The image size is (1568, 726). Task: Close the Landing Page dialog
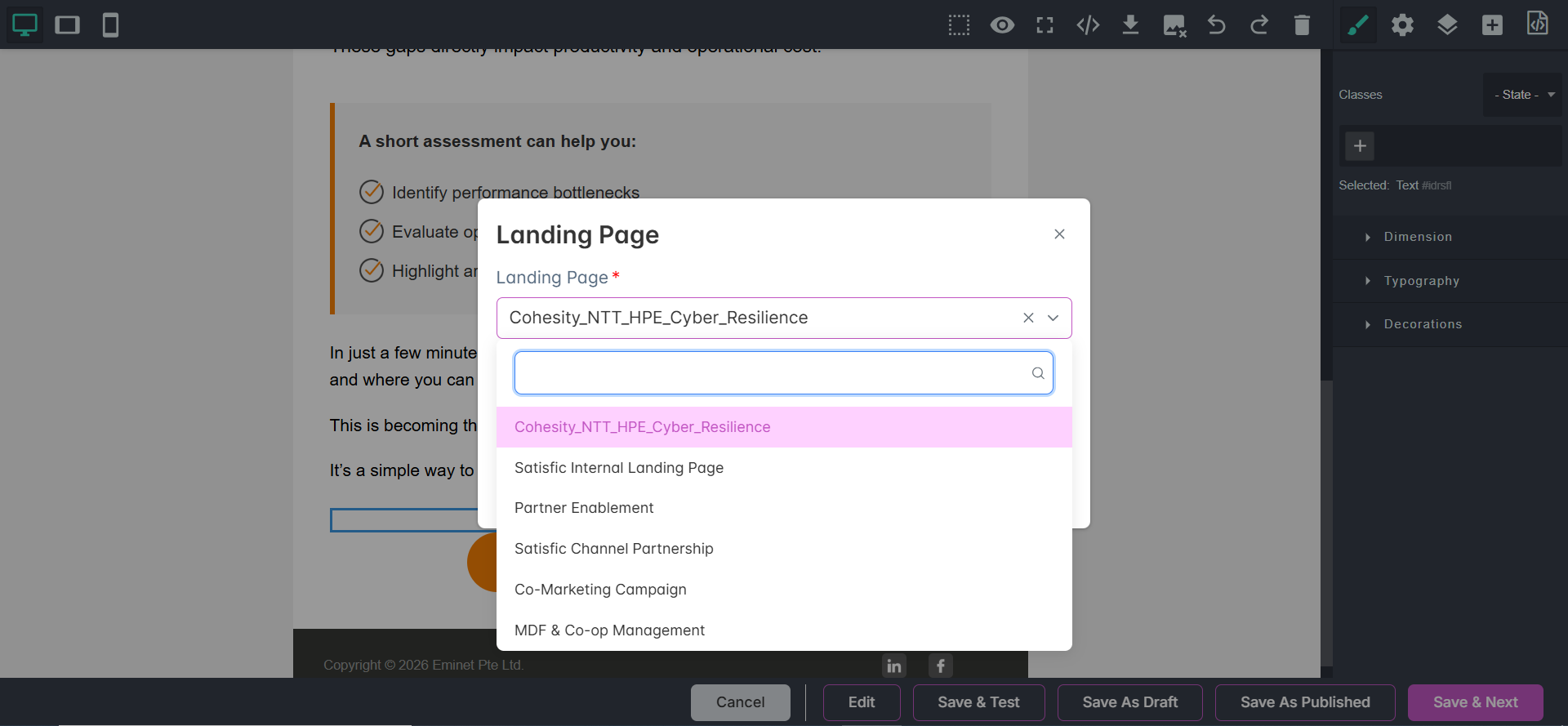[x=1059, y=234]
